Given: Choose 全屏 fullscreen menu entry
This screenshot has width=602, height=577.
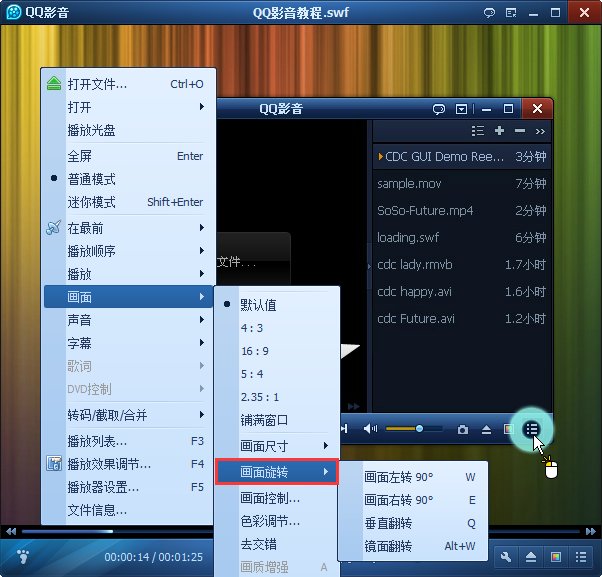Looking at the screenshot, I should click(x=129, y=156).
